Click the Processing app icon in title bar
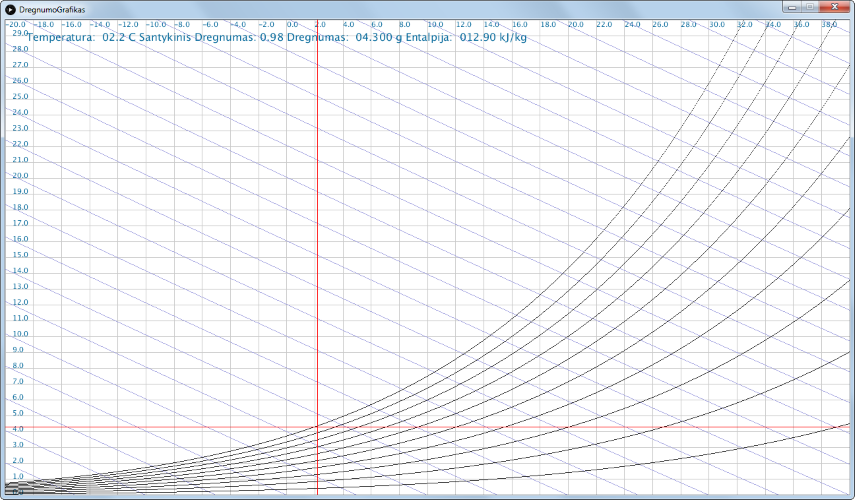Screen dimensions: 855x500 coord(10,9)
